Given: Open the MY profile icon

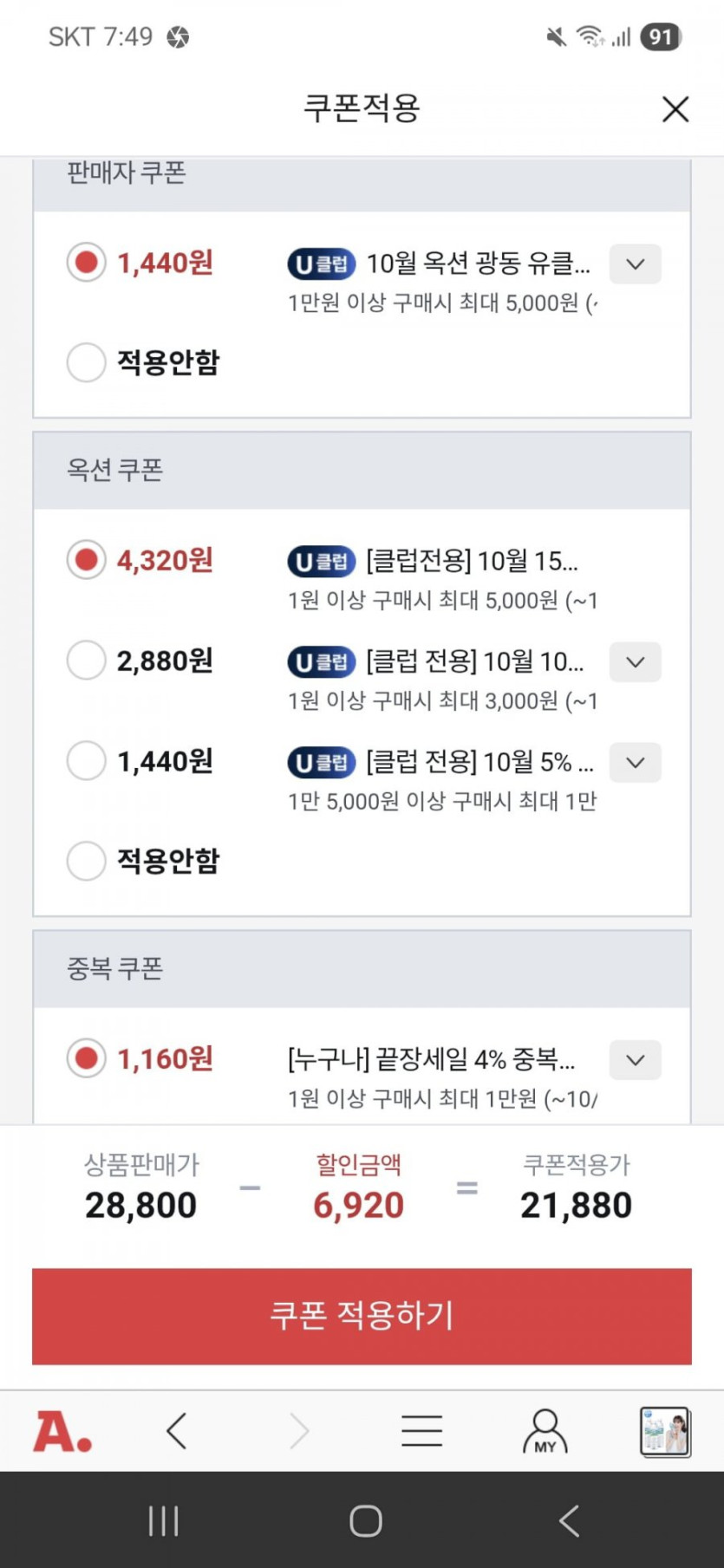Looking at the screenshot, I should (x=545, y=1431).
